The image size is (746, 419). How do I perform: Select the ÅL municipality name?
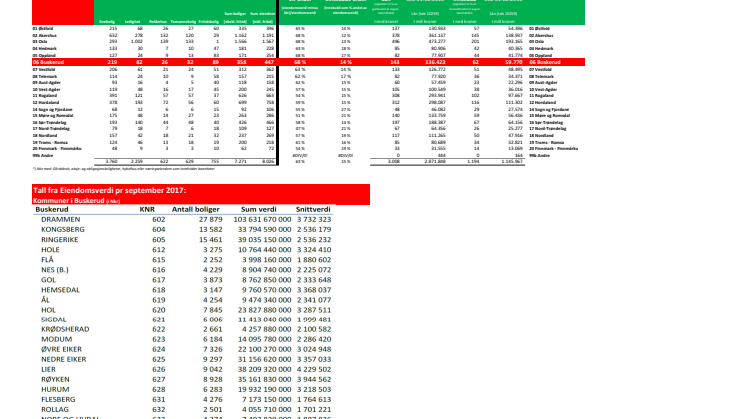[x=45, y=300]
